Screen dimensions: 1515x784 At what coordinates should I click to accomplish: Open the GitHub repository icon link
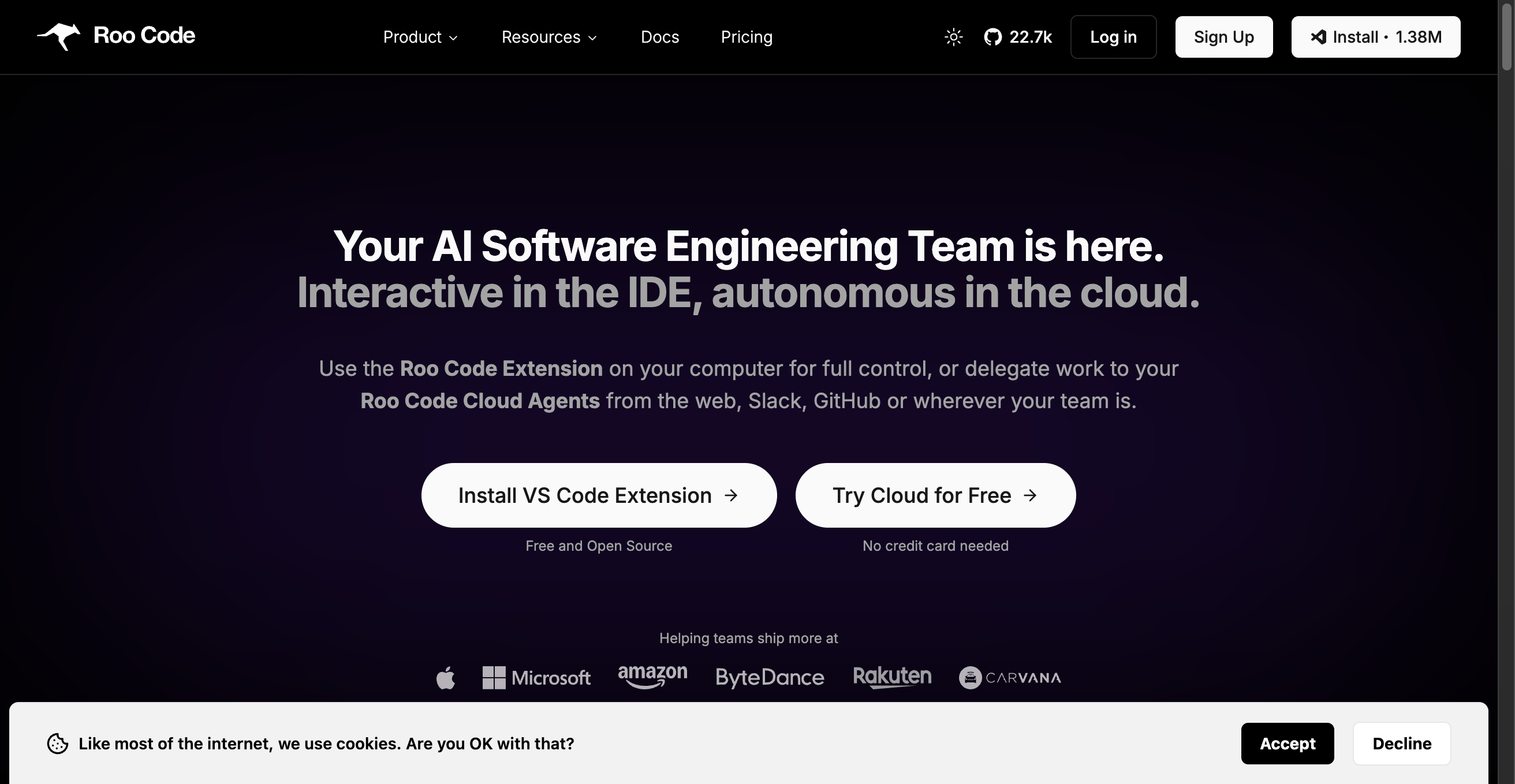[x=992, y=37]
